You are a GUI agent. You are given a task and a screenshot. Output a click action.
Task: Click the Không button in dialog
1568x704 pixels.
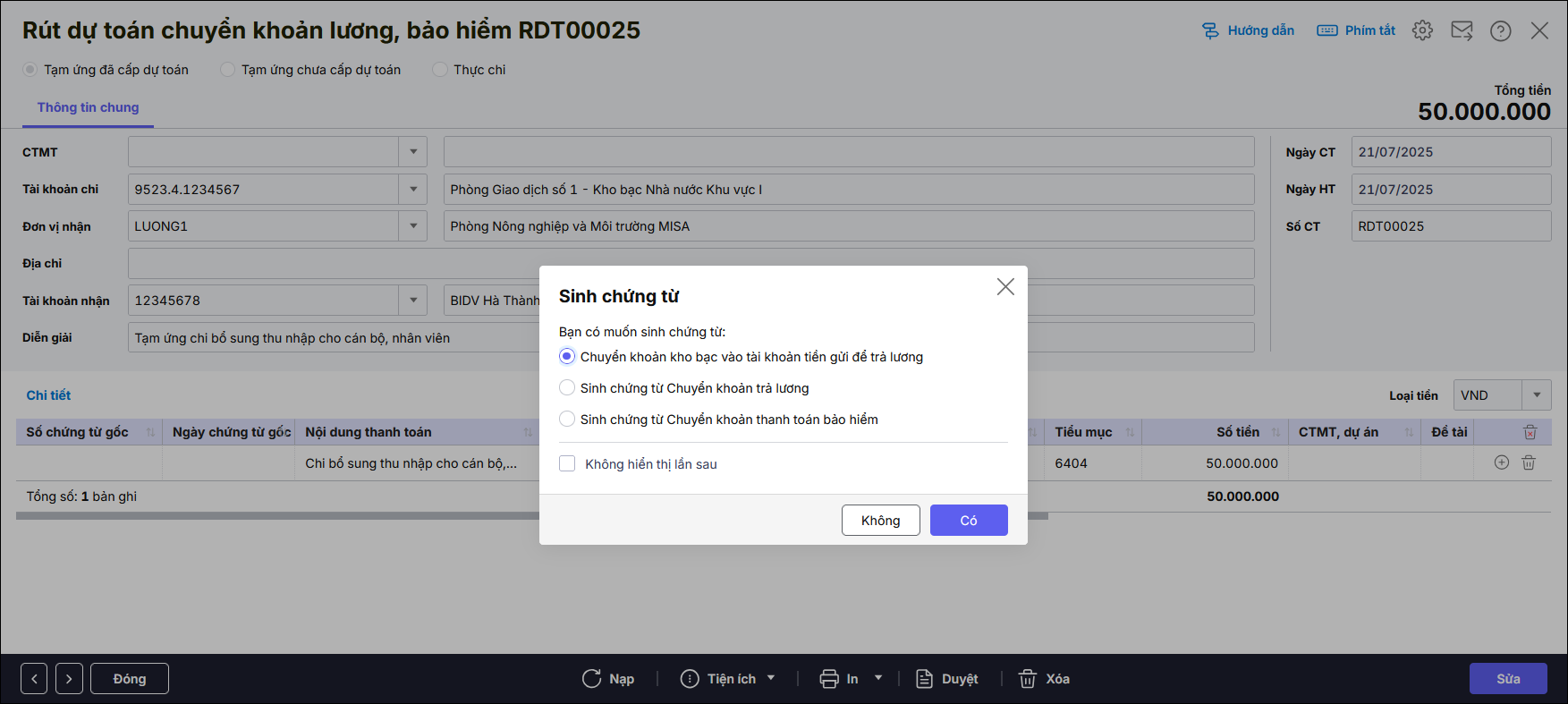tap(880, 521)
